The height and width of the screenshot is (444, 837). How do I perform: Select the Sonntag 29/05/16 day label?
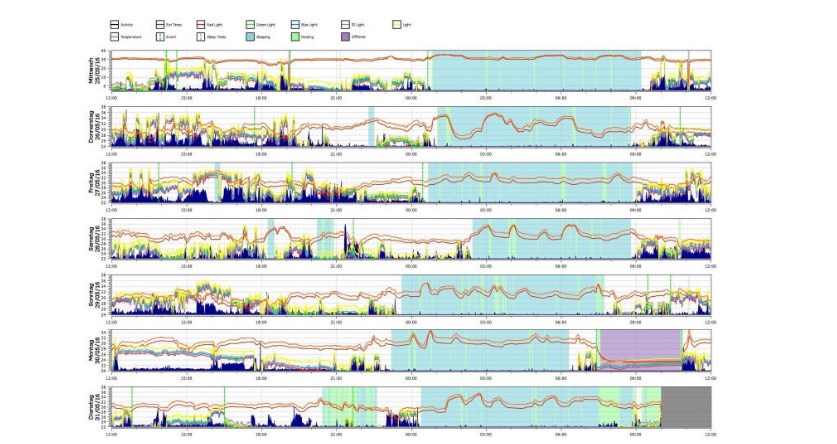coord(94,295)
